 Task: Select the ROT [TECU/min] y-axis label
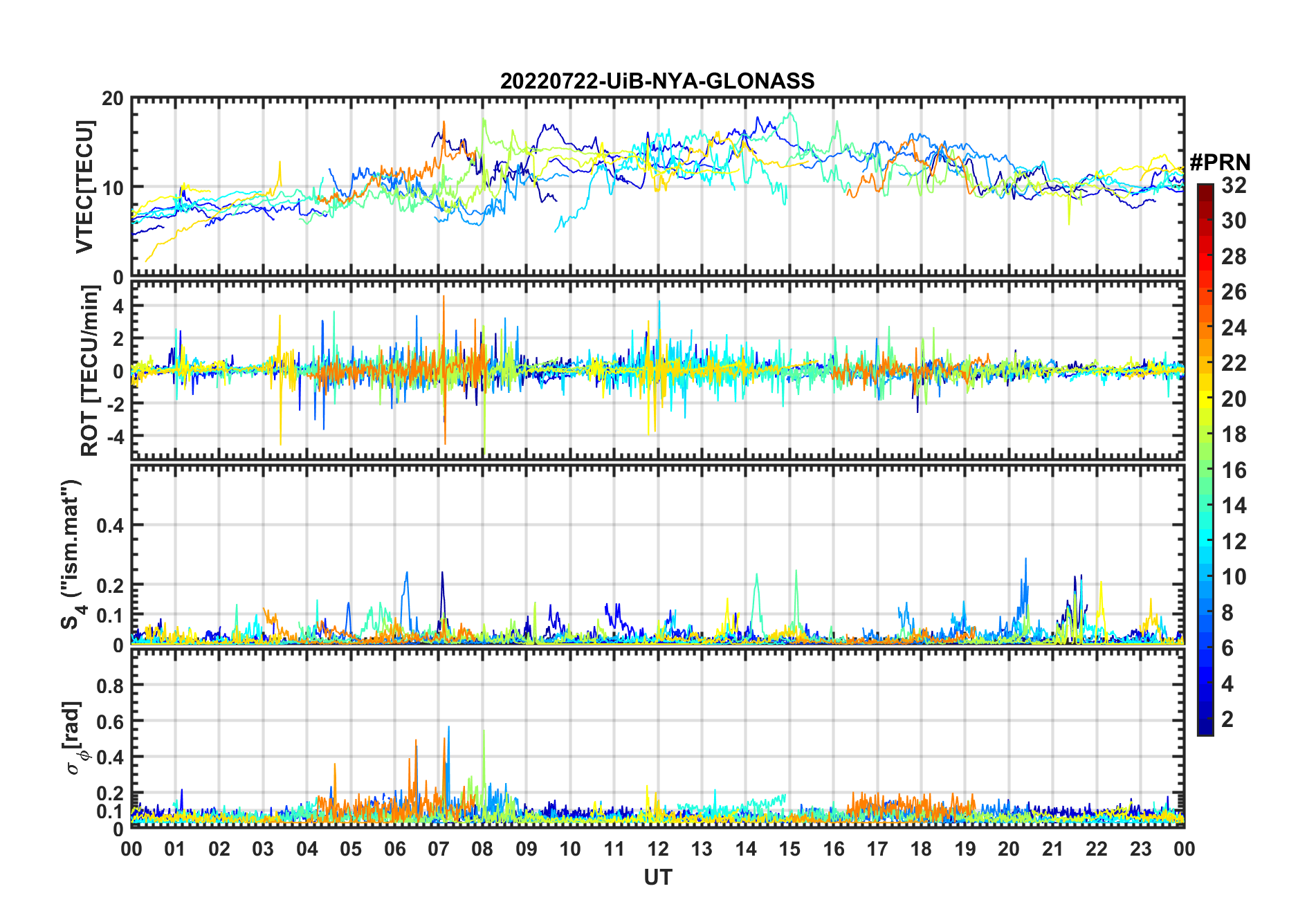click(x=89, y=371)
